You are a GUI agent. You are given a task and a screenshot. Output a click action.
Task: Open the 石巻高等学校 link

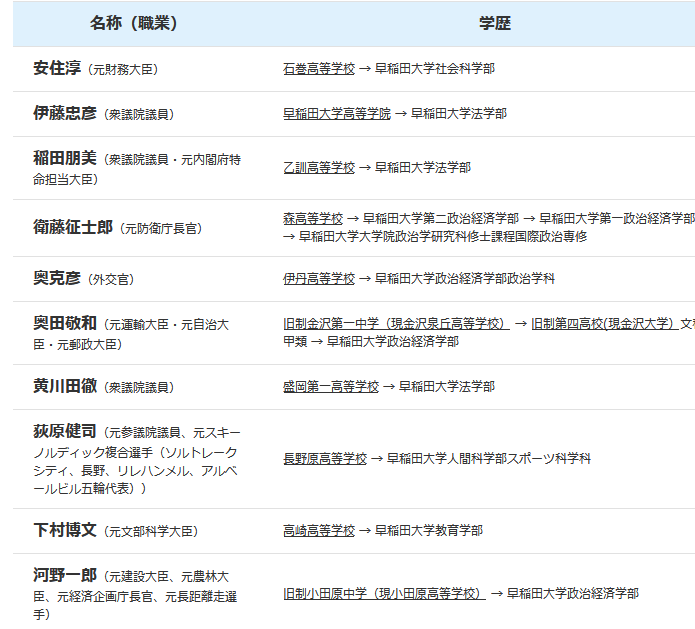318,69
